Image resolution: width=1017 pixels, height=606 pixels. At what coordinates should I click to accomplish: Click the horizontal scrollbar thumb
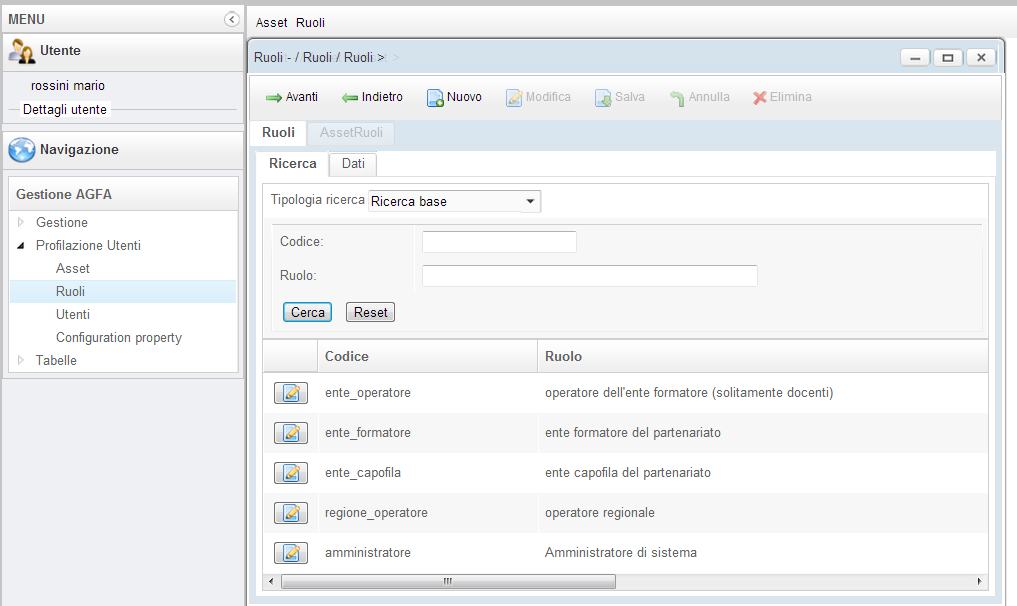point(448,581)
